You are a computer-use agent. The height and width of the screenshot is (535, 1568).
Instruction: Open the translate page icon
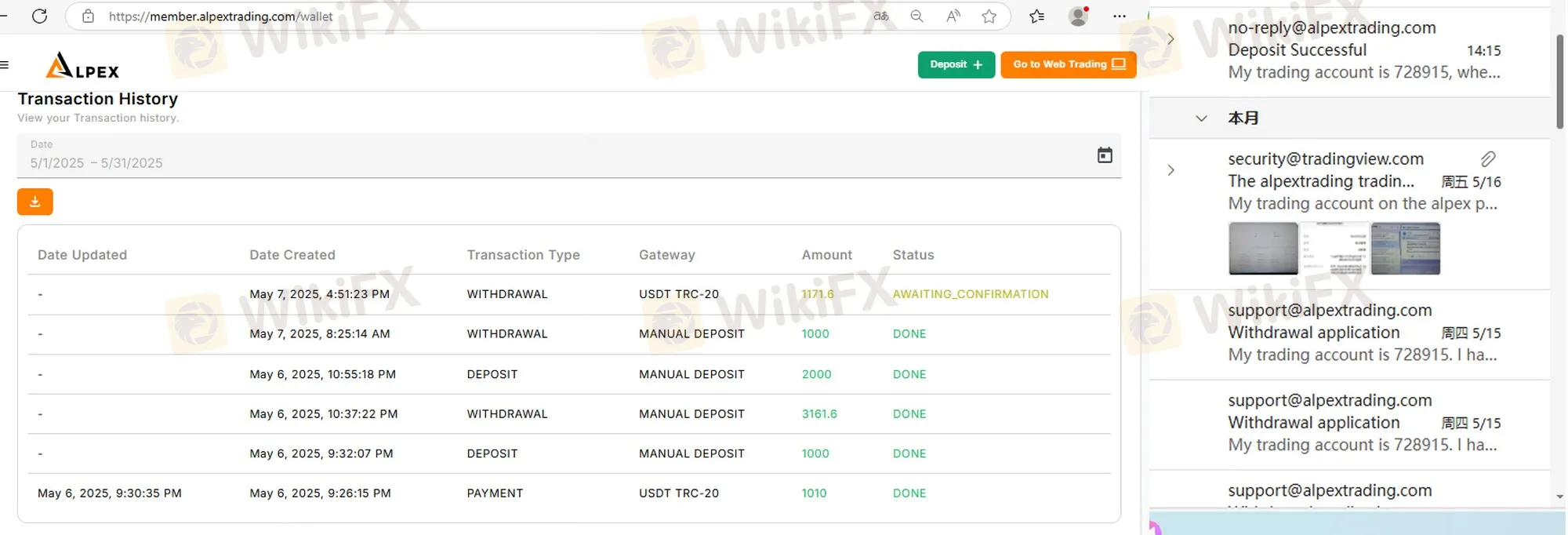pos(881,16)
